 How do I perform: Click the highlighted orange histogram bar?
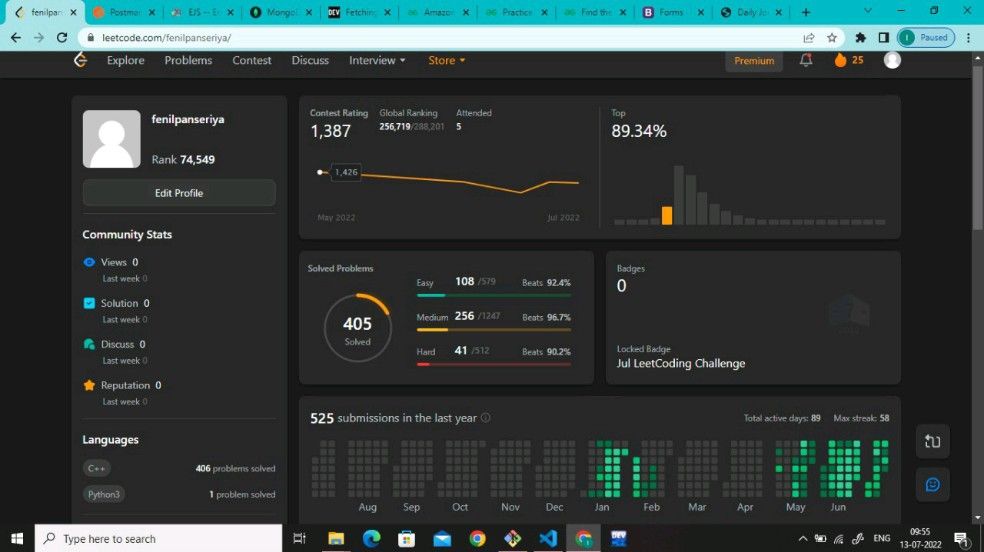[x=666, y=215]
